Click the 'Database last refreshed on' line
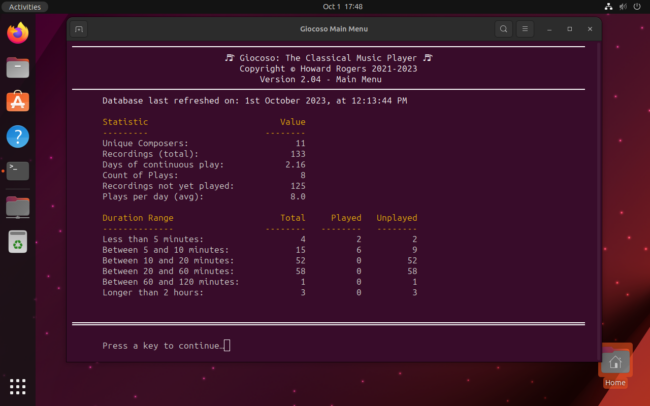 tap(255, 101)
